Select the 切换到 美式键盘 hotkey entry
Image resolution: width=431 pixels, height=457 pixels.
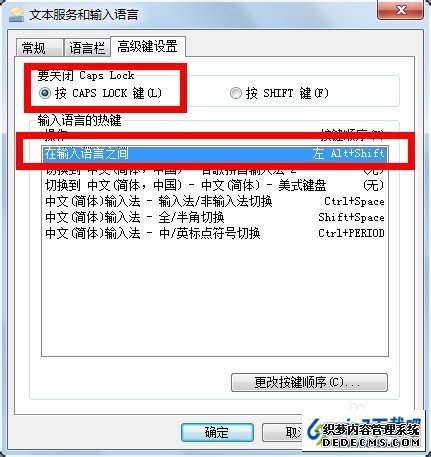tap(215, 185)
